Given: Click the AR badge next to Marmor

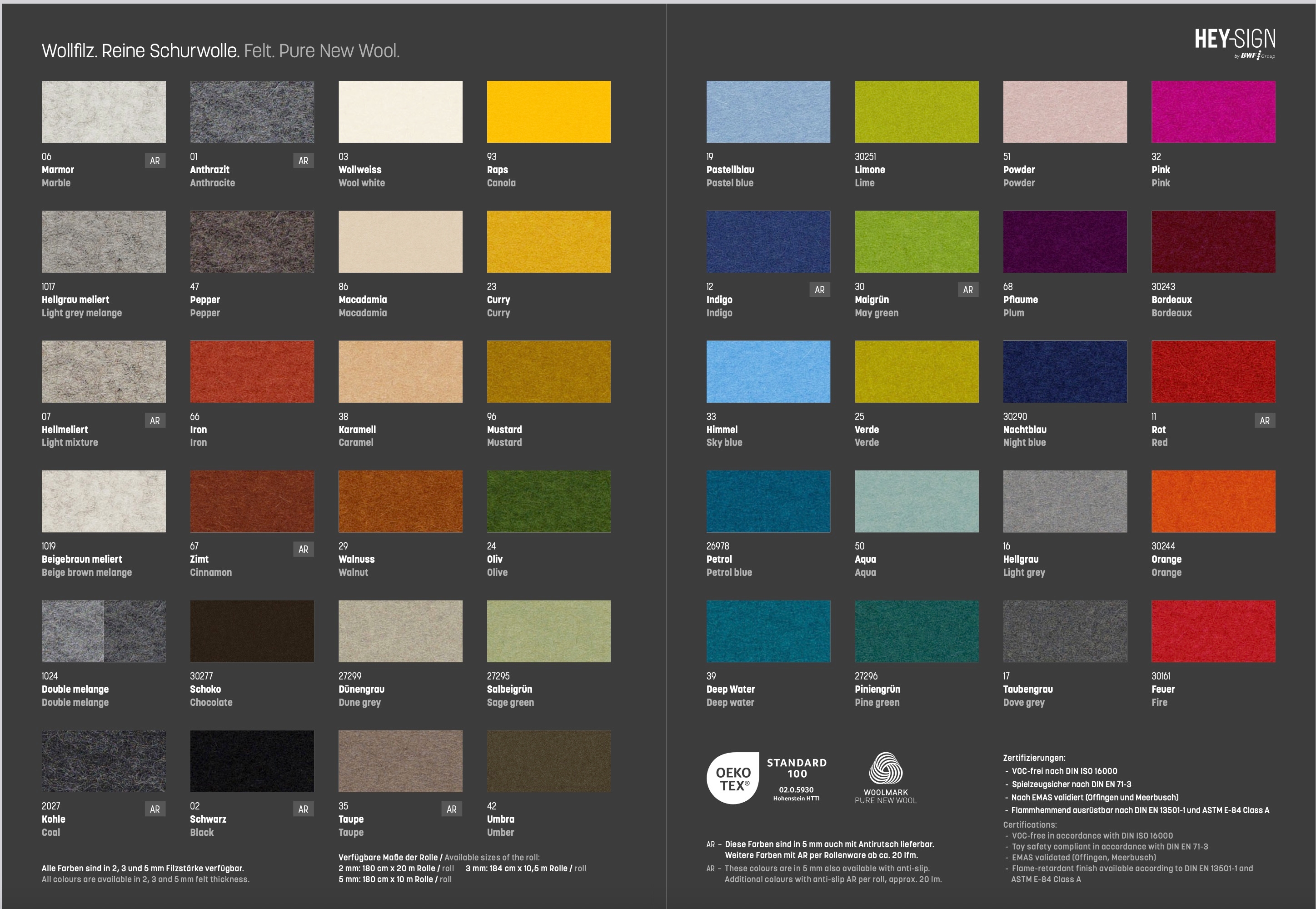Looking at the screenshot, I should click(x=155, y=161).
